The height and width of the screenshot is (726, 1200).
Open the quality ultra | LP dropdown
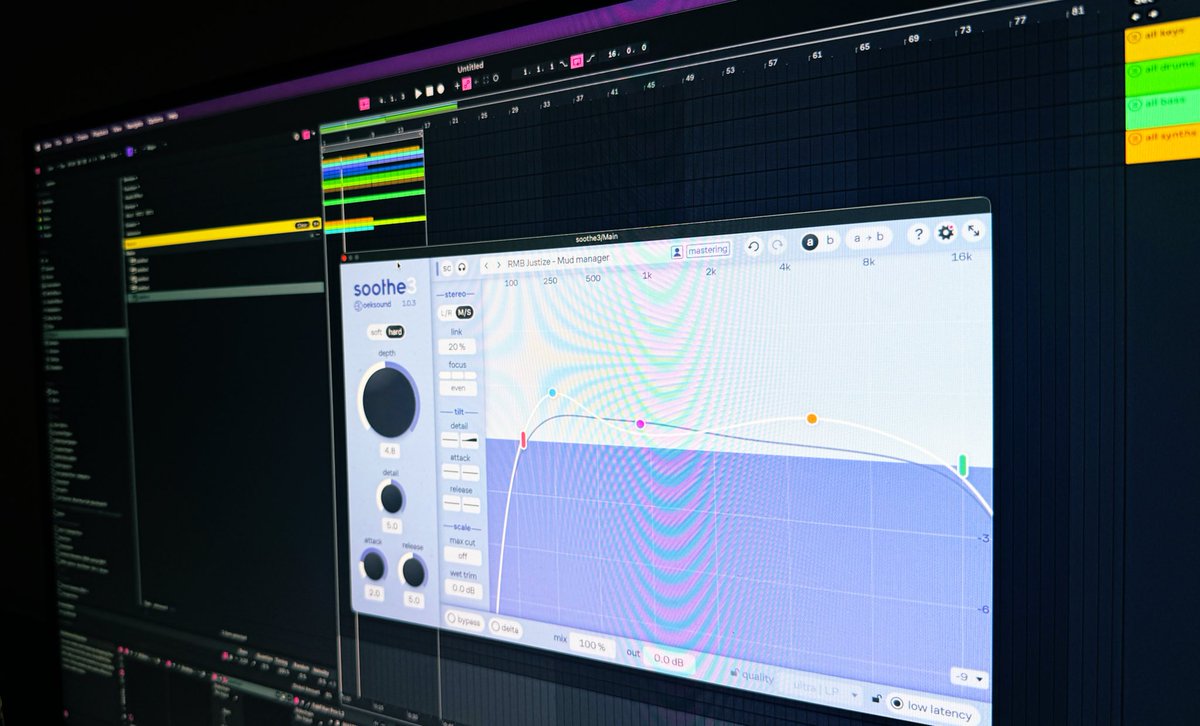823,690
